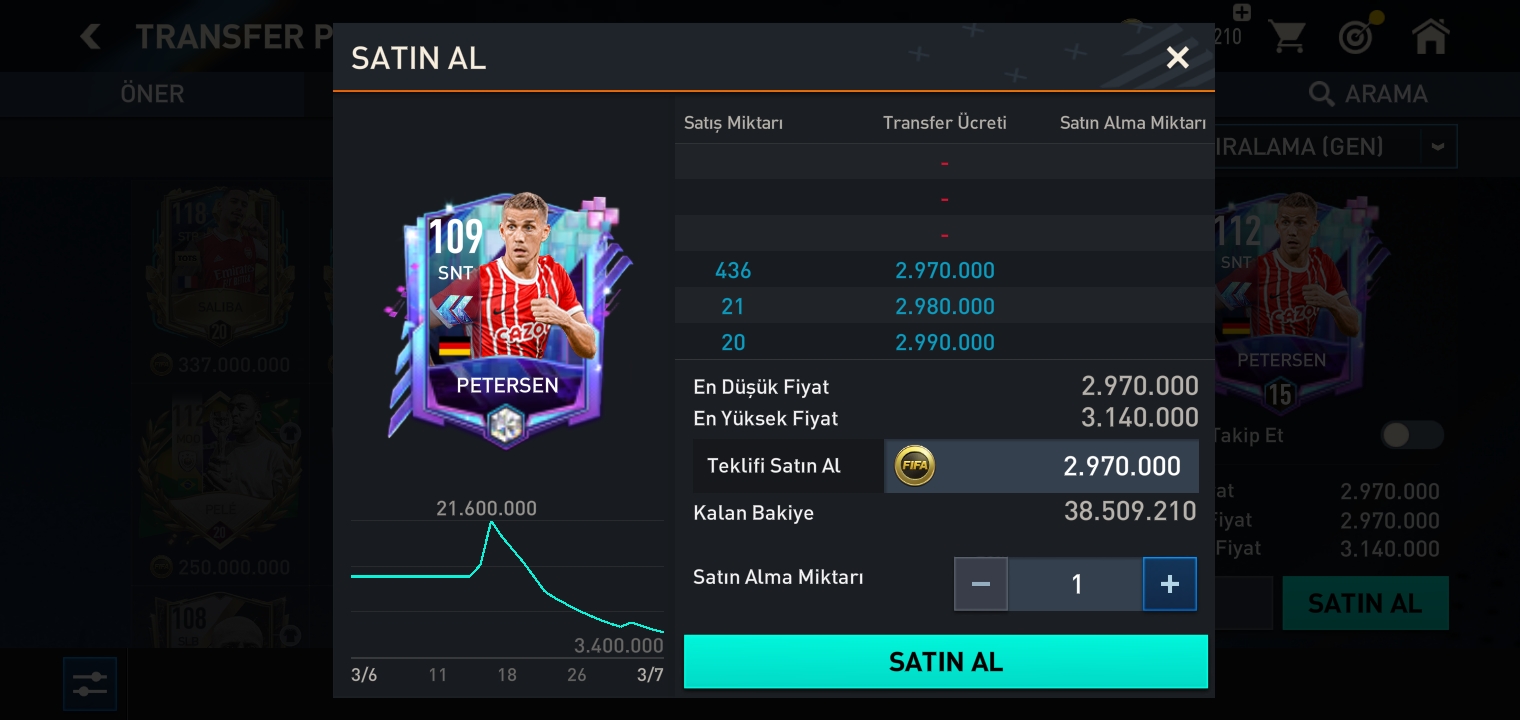Toggle the Takip Et switch
This screenshot has width=1520, height=720.
click(x=1412, y=435)
